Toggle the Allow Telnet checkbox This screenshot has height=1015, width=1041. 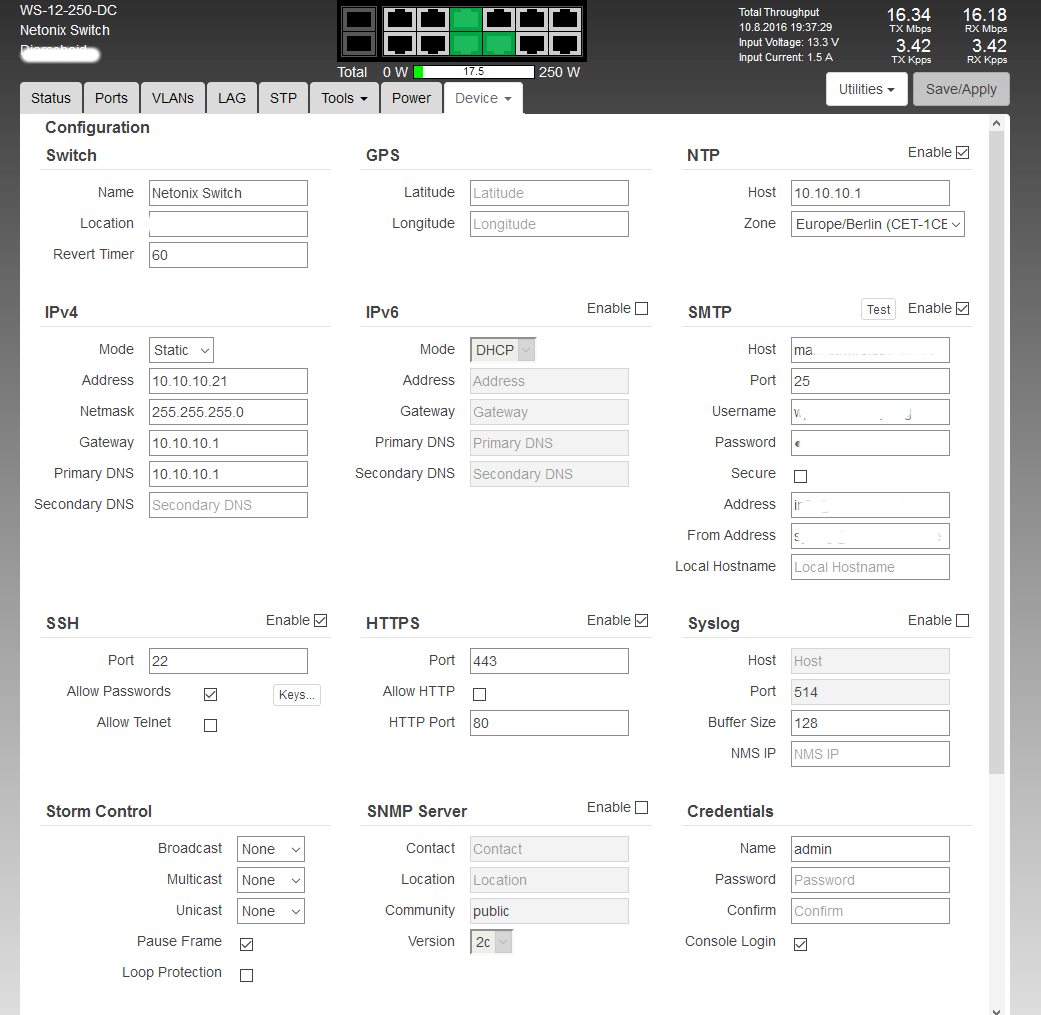point(210,725)
